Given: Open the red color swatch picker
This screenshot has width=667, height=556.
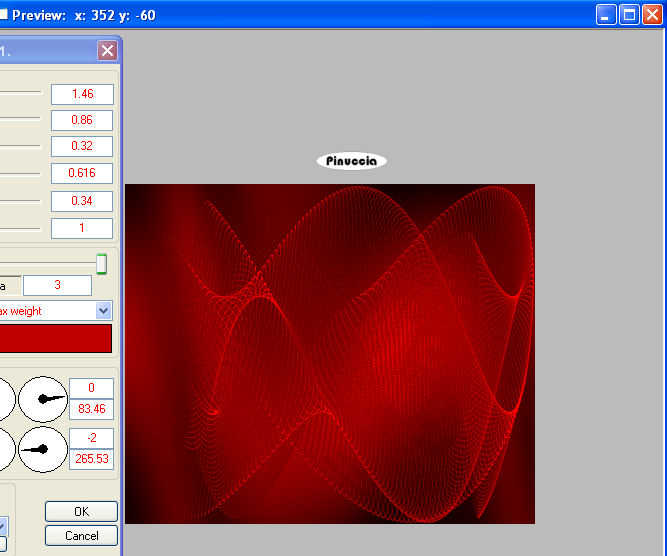Looking at the screenshot, I should click(56, 339).
